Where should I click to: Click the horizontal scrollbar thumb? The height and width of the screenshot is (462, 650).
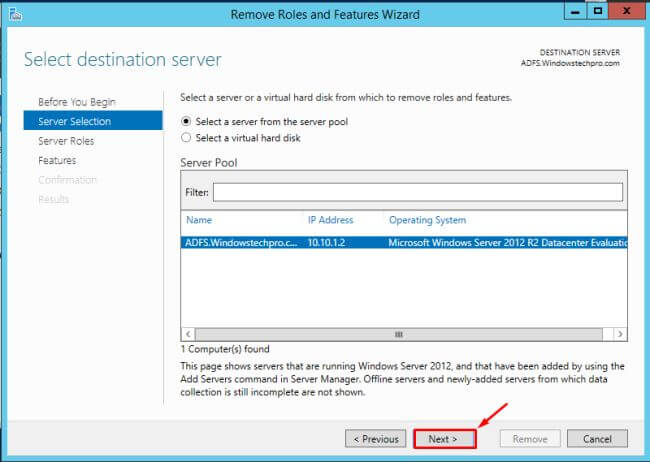pos(399,334)
